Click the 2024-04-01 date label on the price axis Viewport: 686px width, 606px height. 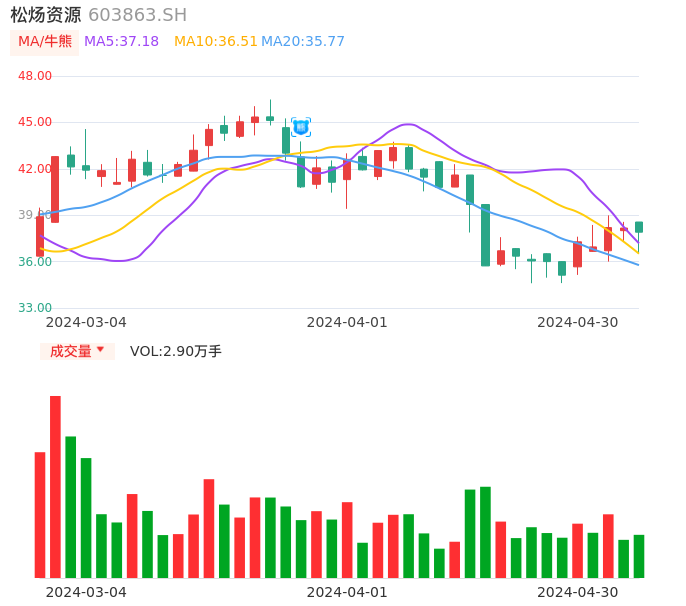pos(347,322)
